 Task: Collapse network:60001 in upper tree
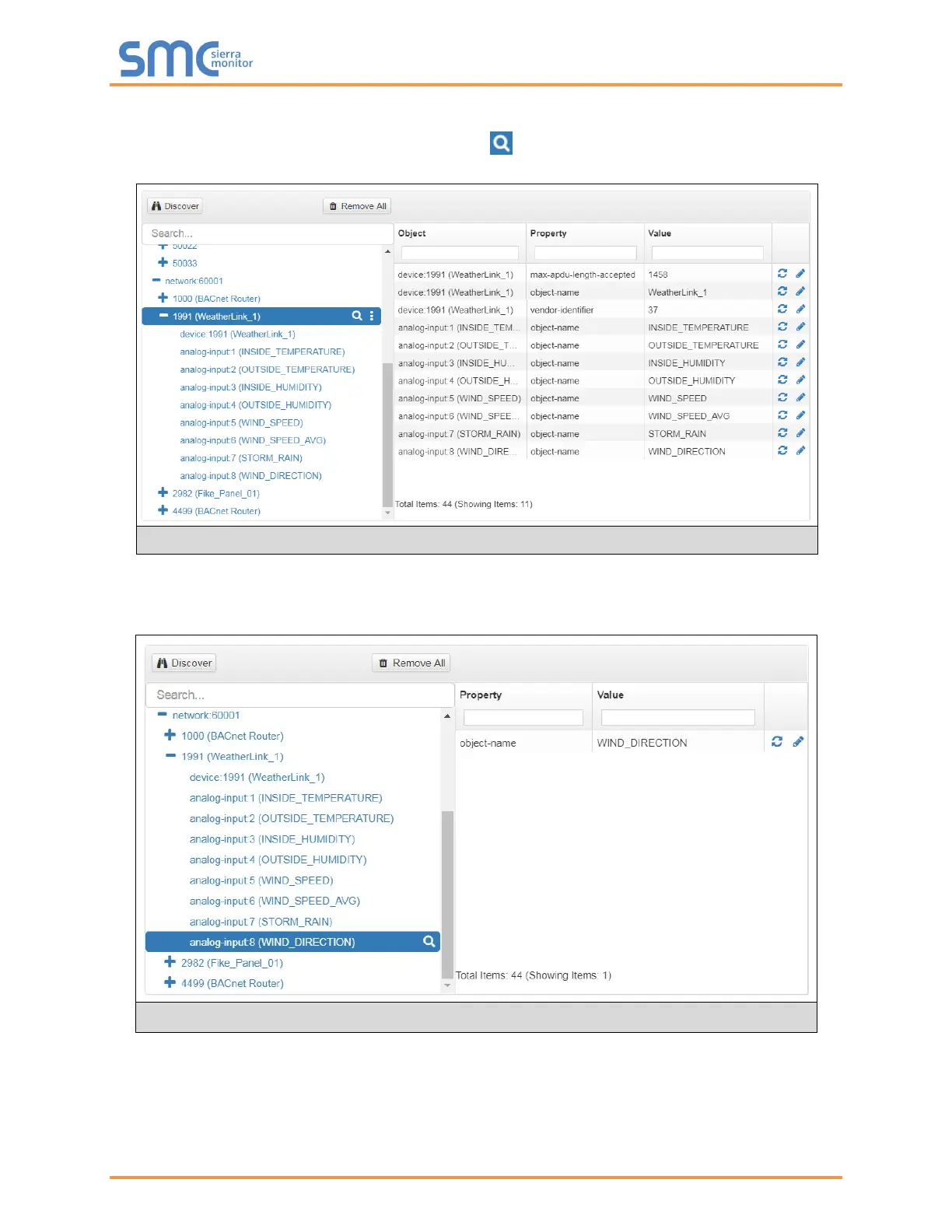click(156, 281)
